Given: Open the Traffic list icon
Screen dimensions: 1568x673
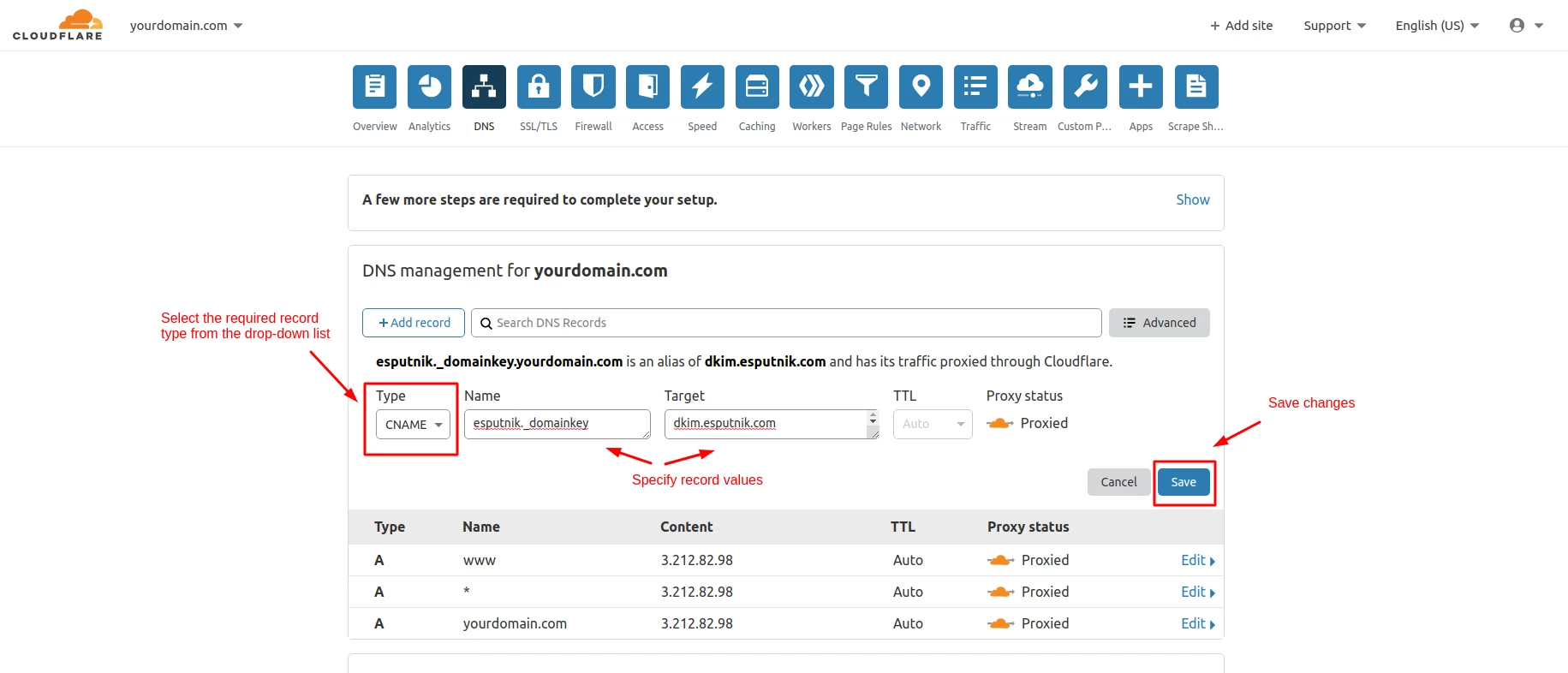Looking at the screenshot, I should pyautogui.click(x=975, y=86).
